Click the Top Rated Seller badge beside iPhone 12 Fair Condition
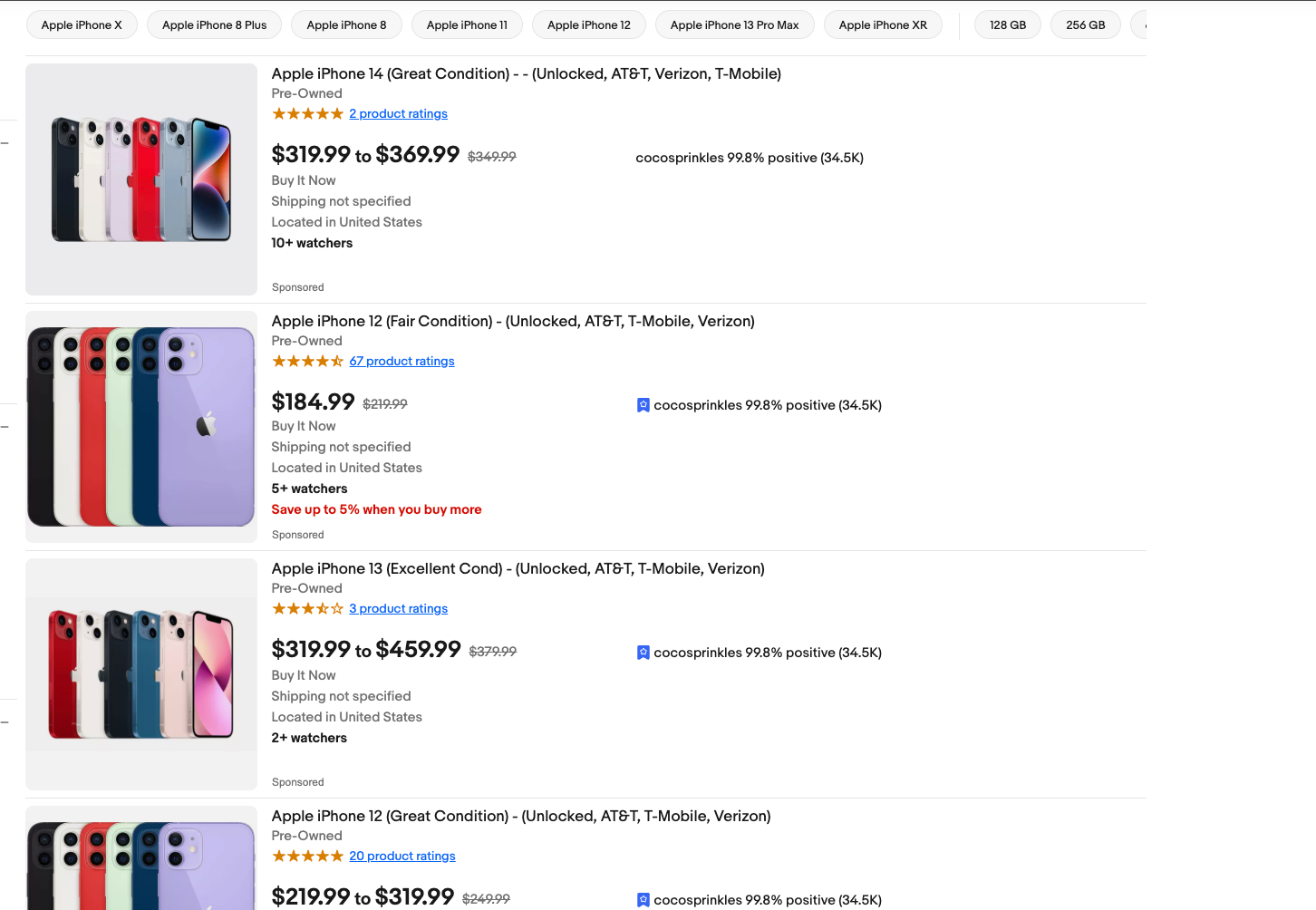This screenshot has height=910, width=1316. point(643,405)
